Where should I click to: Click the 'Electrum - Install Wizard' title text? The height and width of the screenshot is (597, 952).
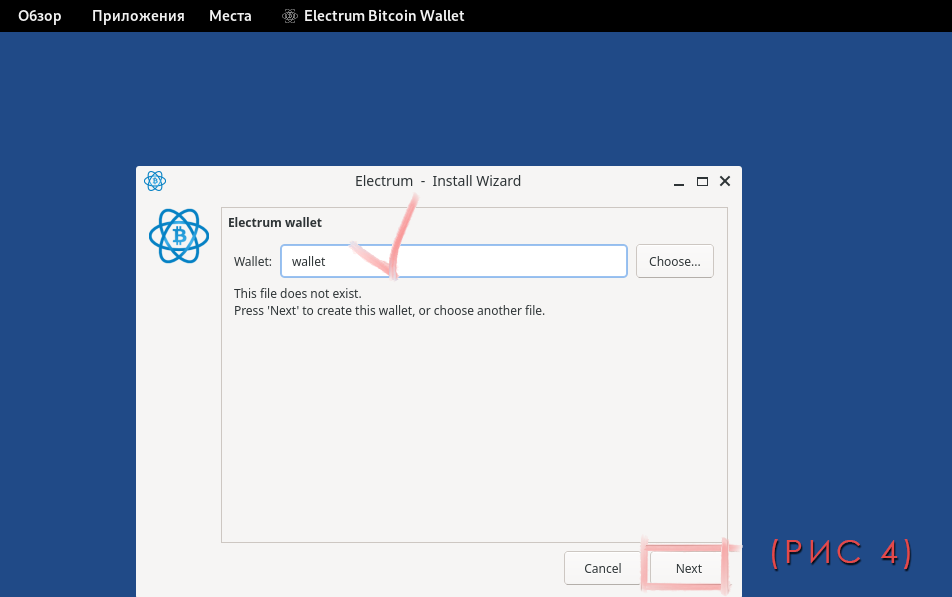[438, 181]
